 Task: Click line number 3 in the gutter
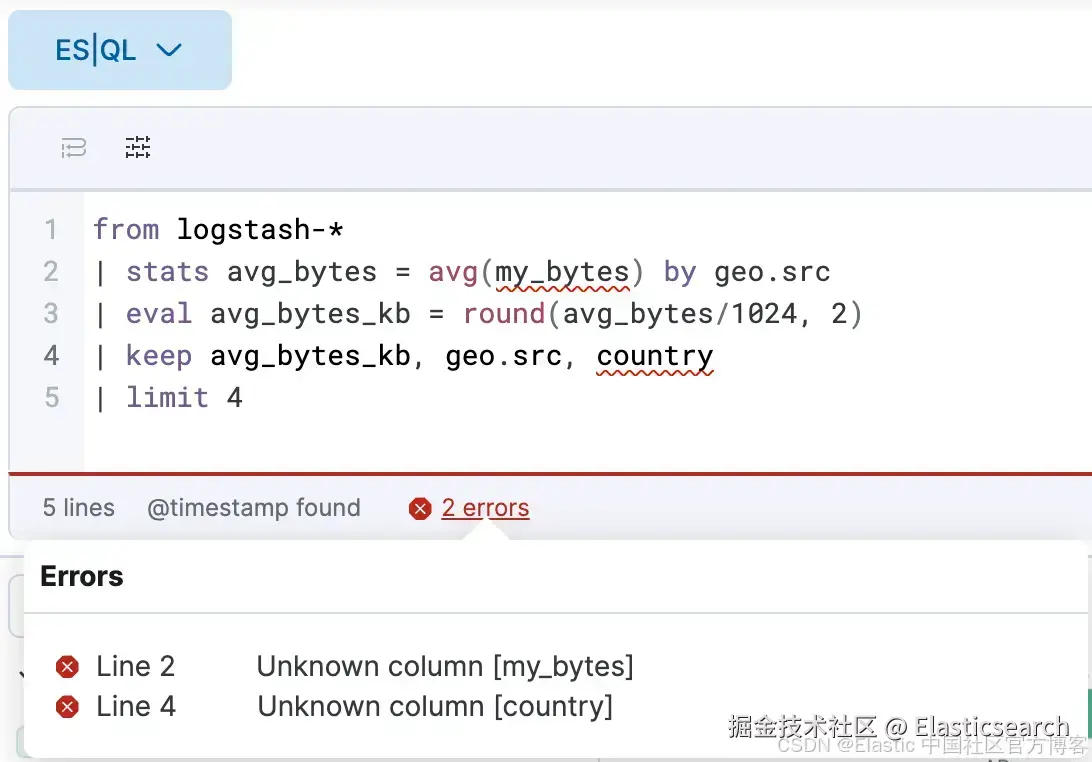tap(51, 314)
